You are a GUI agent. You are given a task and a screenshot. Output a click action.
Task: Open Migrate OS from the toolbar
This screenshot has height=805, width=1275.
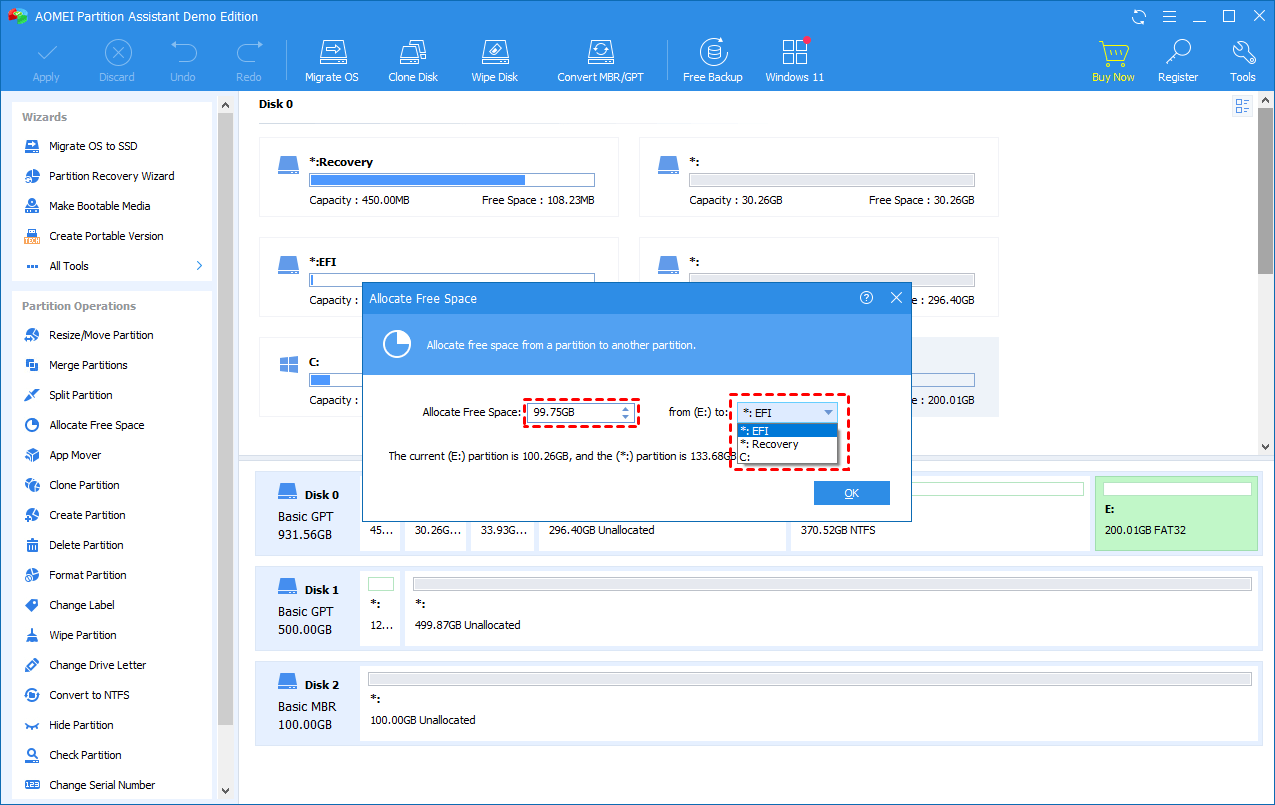[x=331, y=60]
